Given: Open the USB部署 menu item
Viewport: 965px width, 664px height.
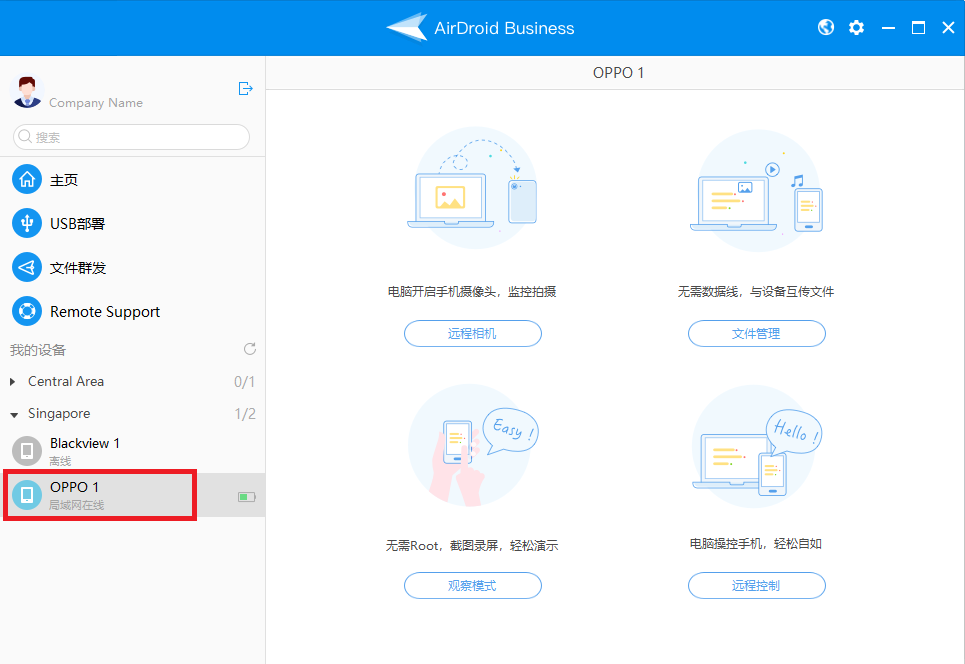Looking at the screenshot, I should pyautogui.click(x=133, y=223).
